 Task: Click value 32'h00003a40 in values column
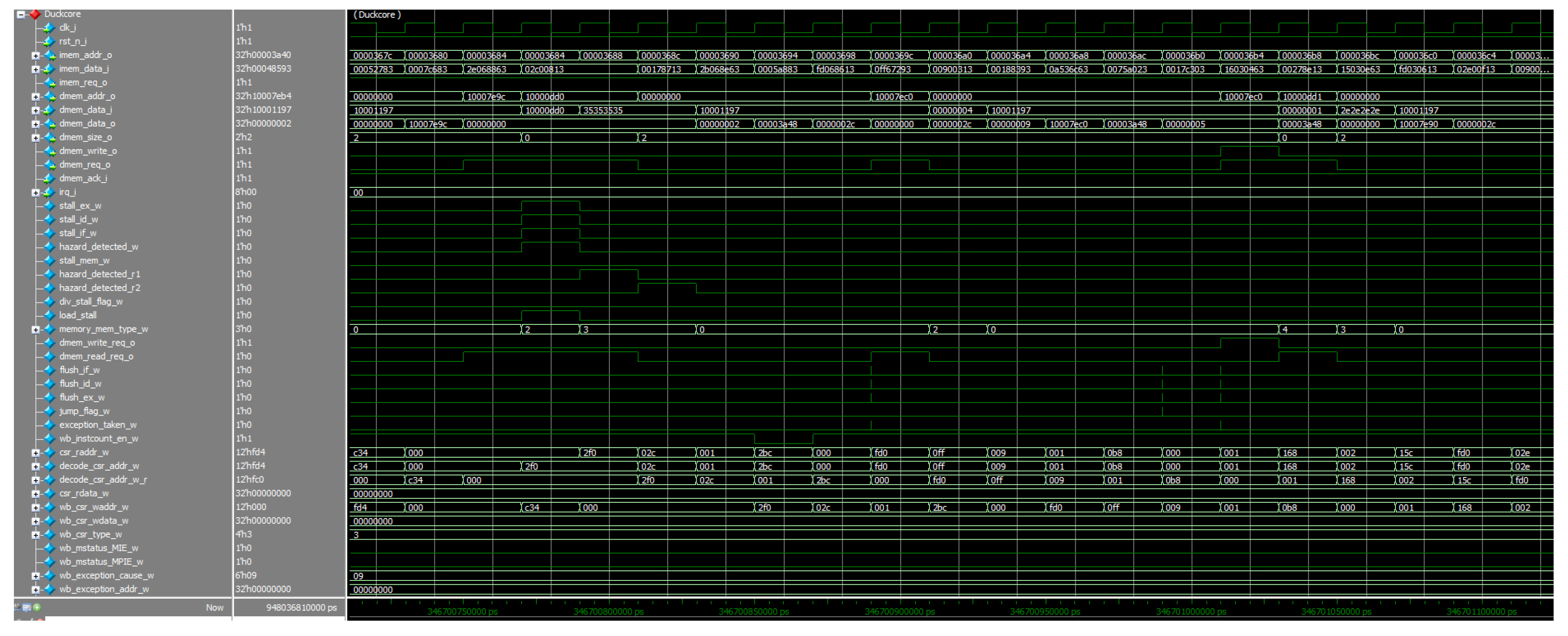(264, 56)
